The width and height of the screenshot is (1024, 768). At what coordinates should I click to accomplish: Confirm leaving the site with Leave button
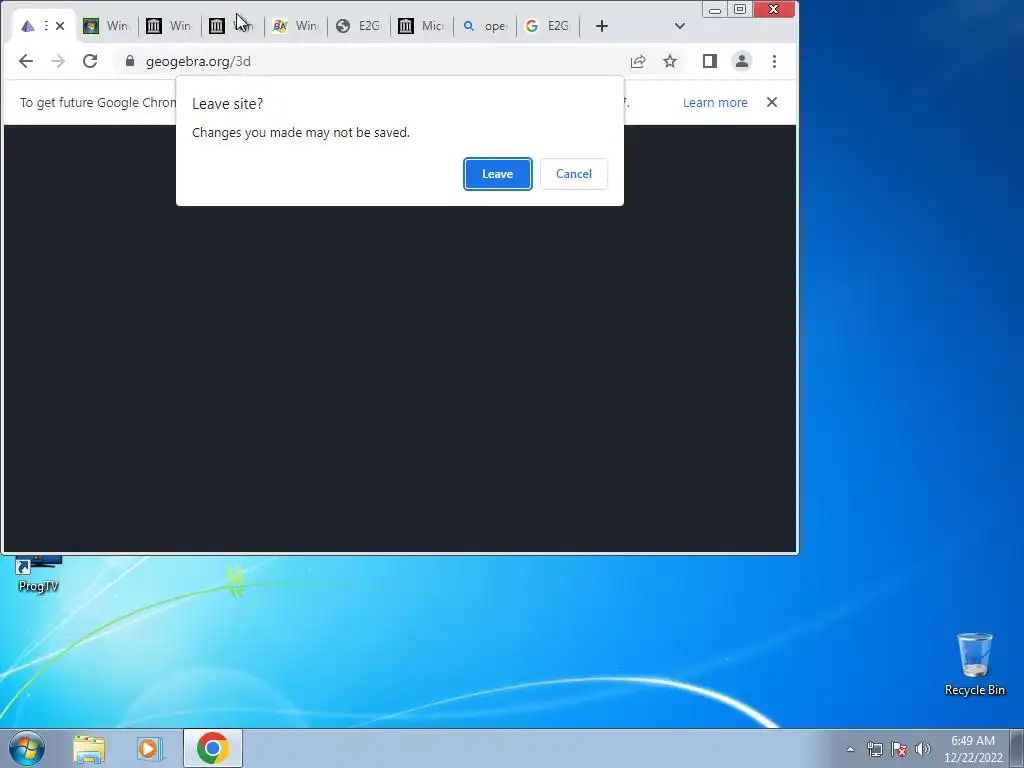click(498, 174)
